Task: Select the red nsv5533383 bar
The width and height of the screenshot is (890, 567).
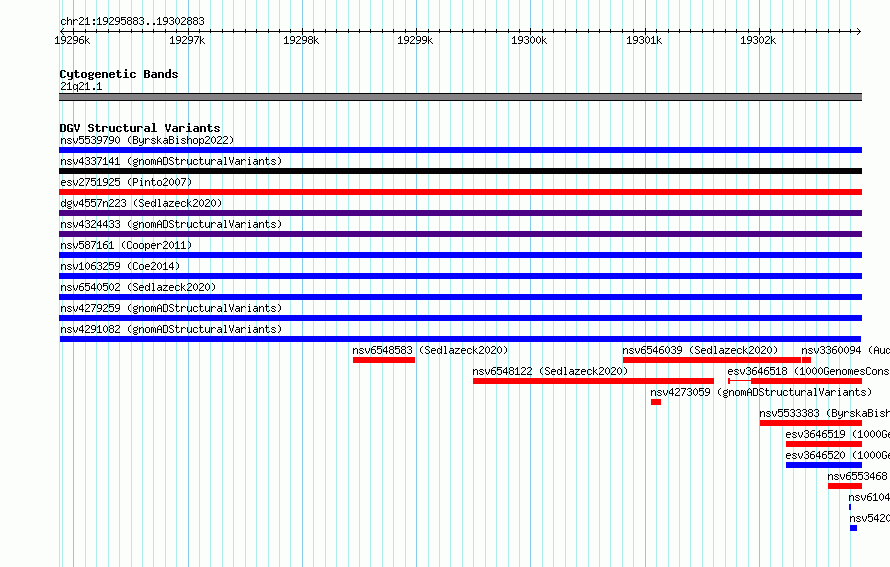Action: pos(811,423)
